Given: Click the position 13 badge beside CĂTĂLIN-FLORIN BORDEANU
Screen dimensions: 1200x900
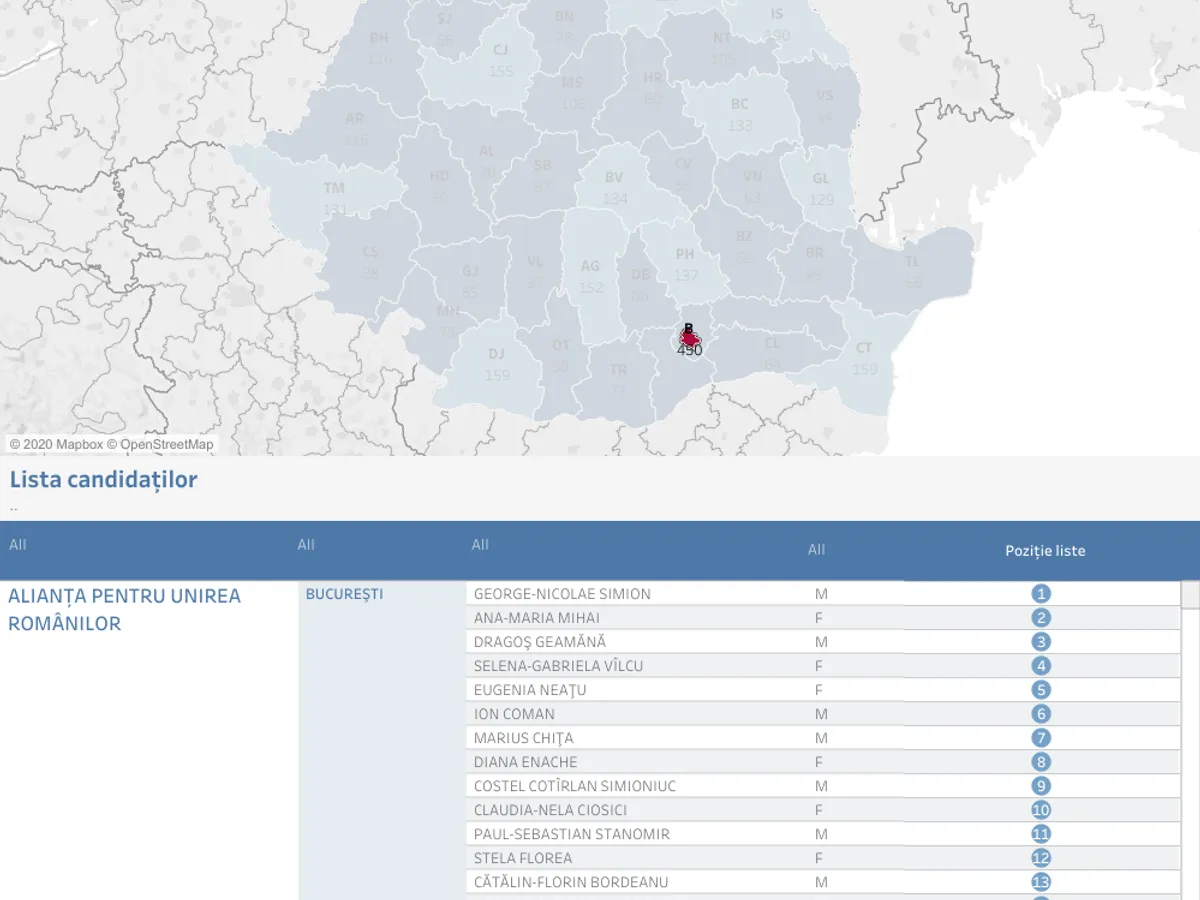Looking at the screenshot, I should click(1040, 881).
